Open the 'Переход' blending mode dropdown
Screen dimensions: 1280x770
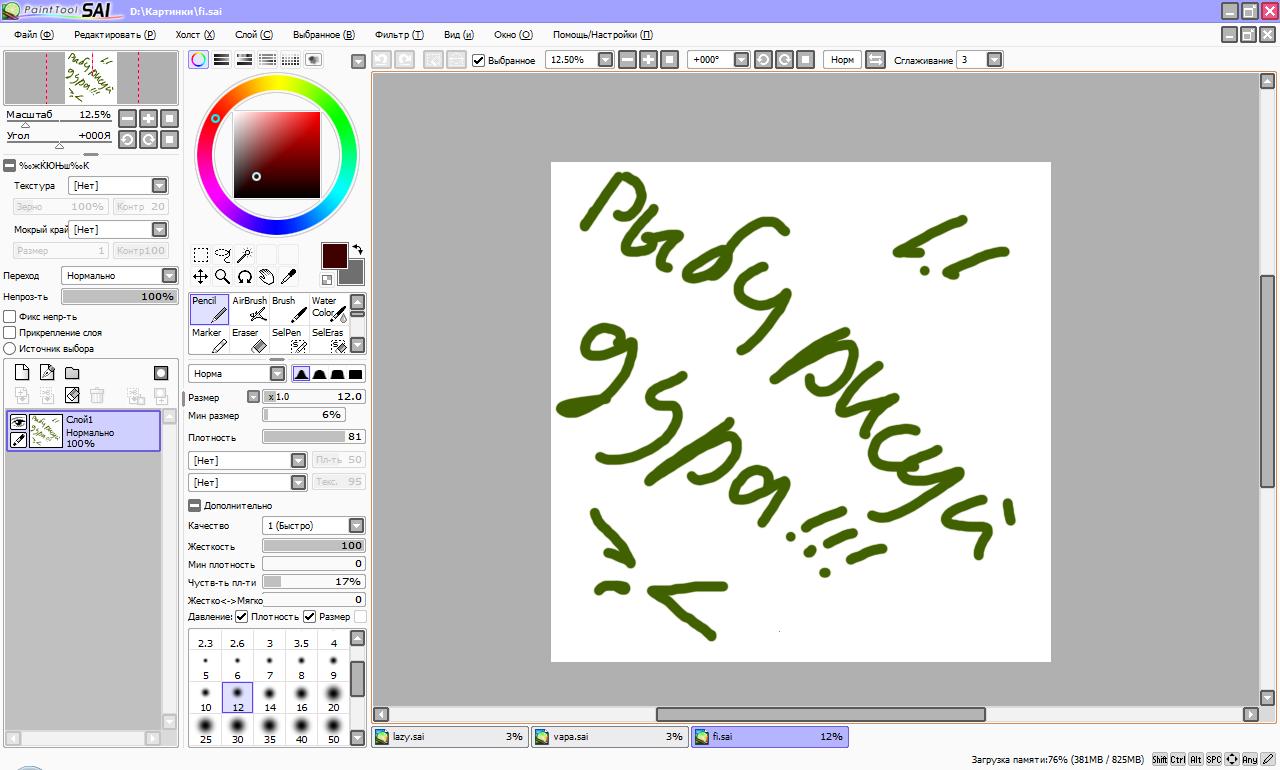tap(119, 275)
